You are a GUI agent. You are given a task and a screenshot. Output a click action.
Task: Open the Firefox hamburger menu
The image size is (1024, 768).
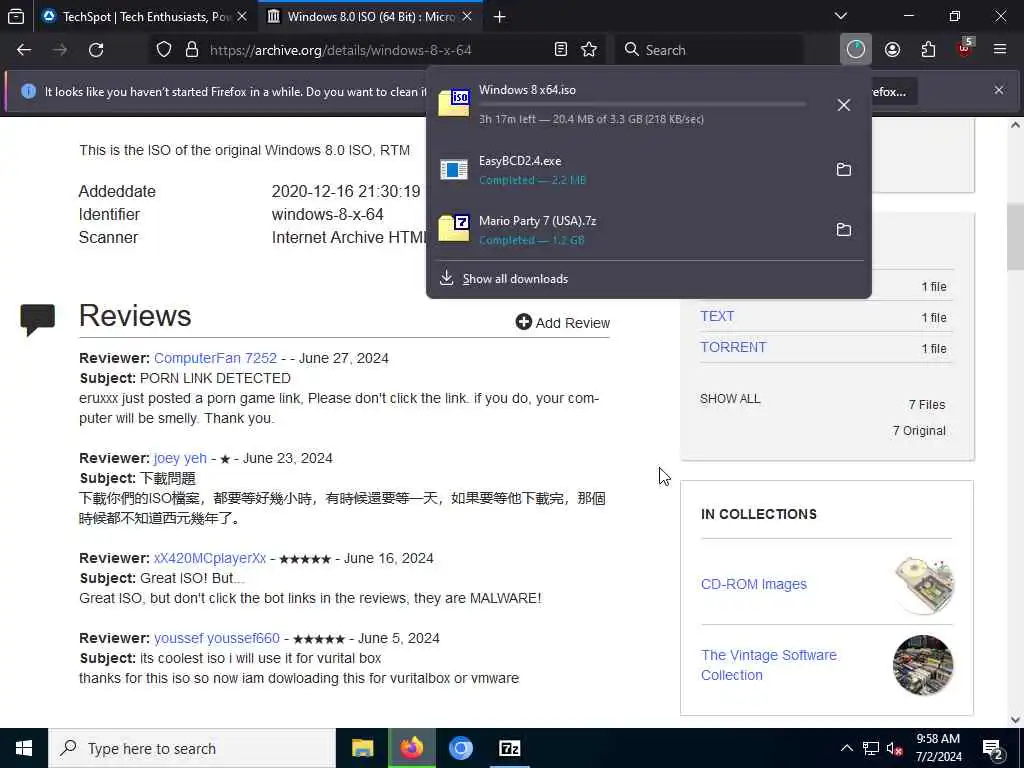tap(1000, 50)
